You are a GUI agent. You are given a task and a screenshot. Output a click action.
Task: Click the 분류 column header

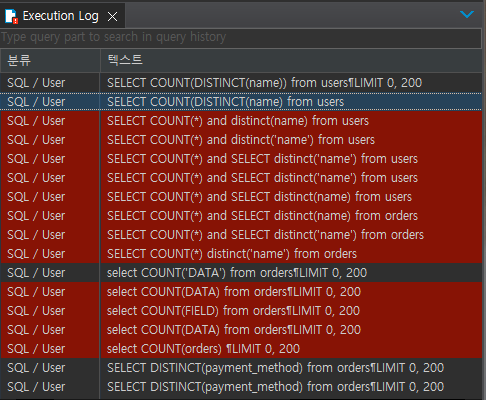(x=50, y=60)
